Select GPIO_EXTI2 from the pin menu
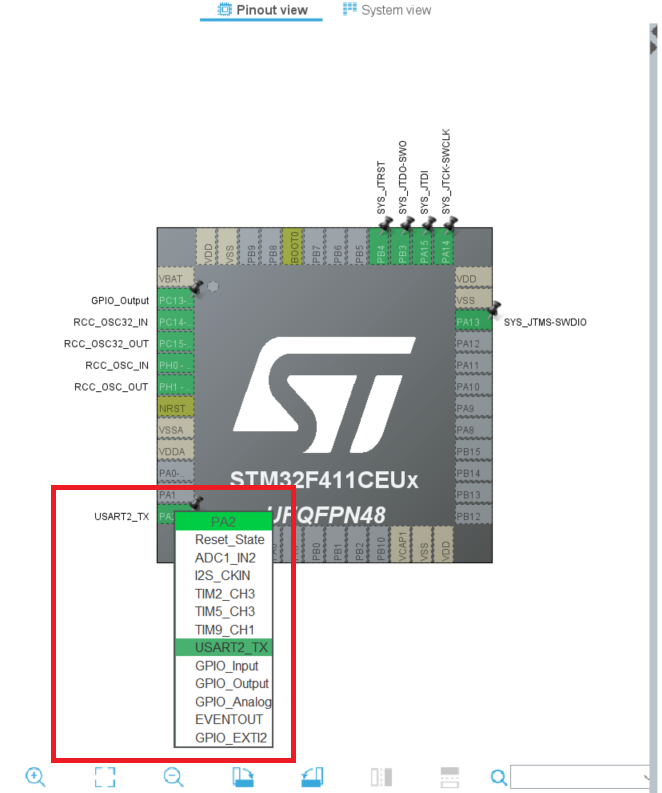 click(x=230, y=738)
